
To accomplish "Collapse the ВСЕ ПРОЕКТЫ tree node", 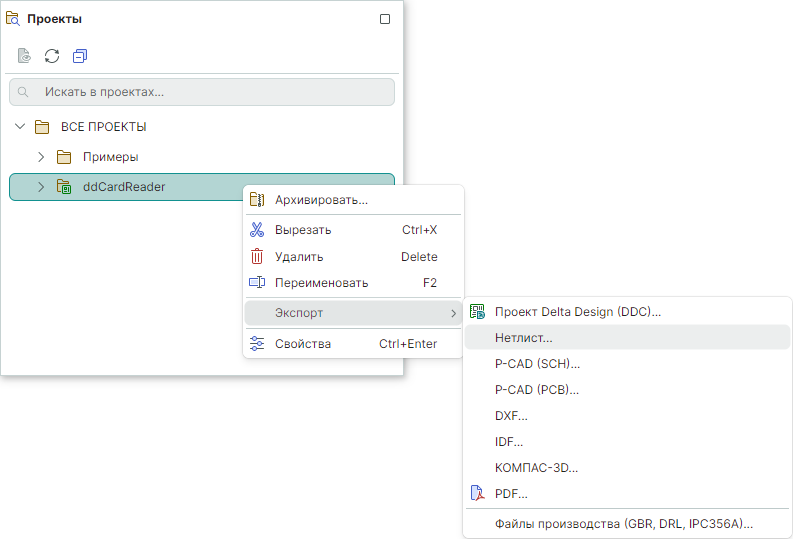I will pyautogui.click(x=20, y=127).
